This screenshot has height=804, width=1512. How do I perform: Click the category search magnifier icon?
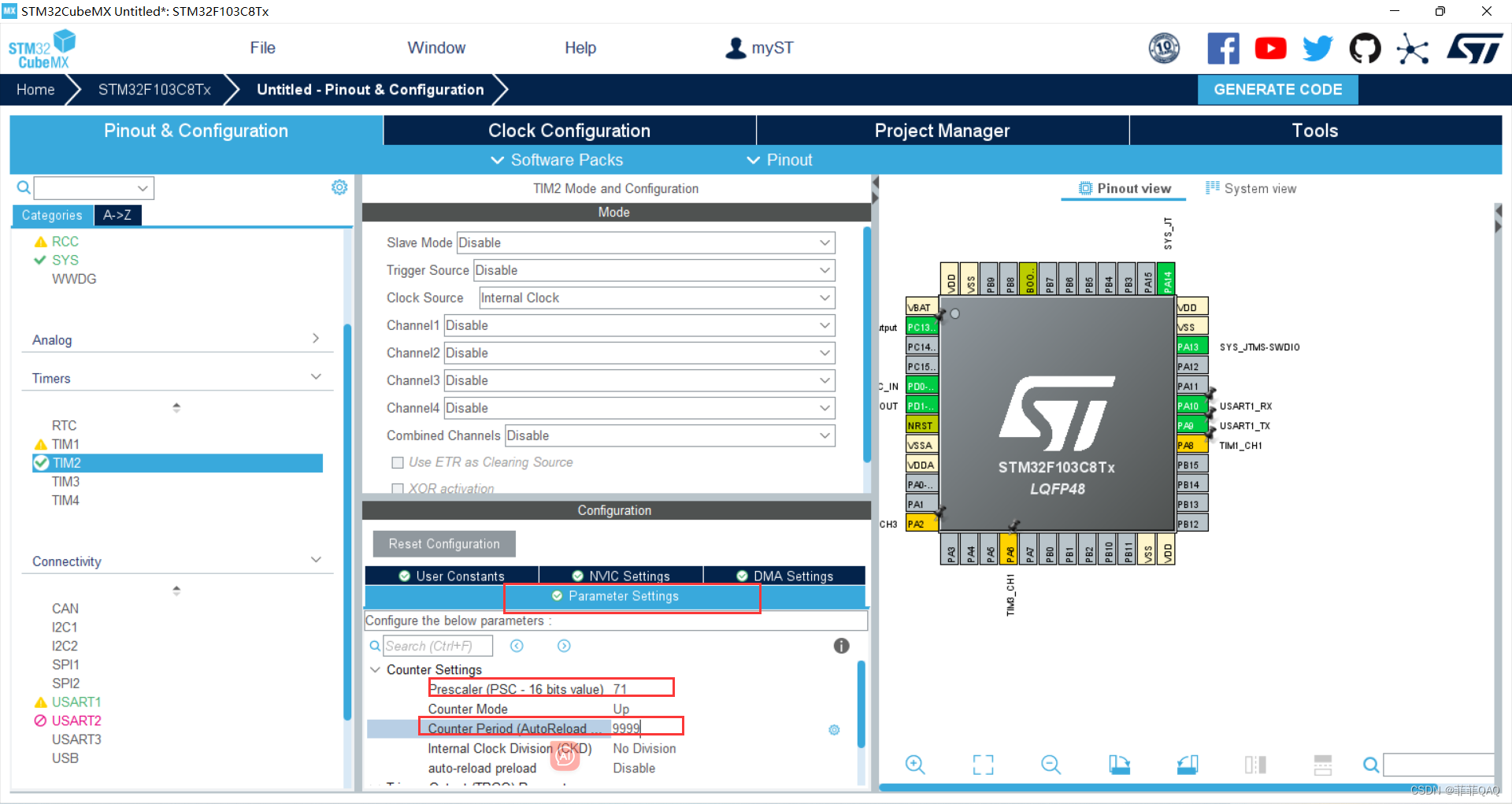(x=24, y=187)
